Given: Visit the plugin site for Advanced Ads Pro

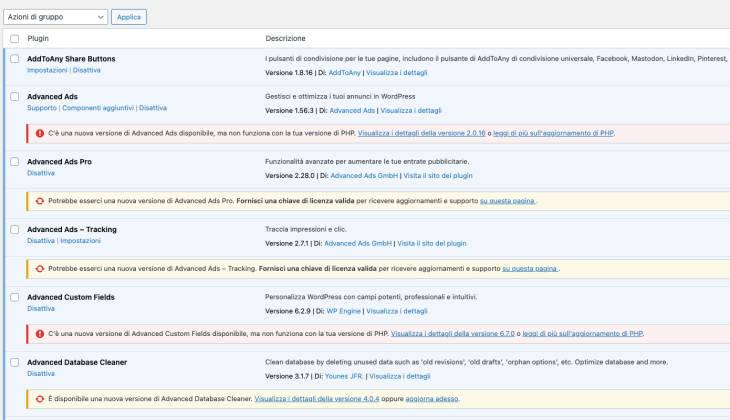Looking at the screenshot, I should coord(438,176).
